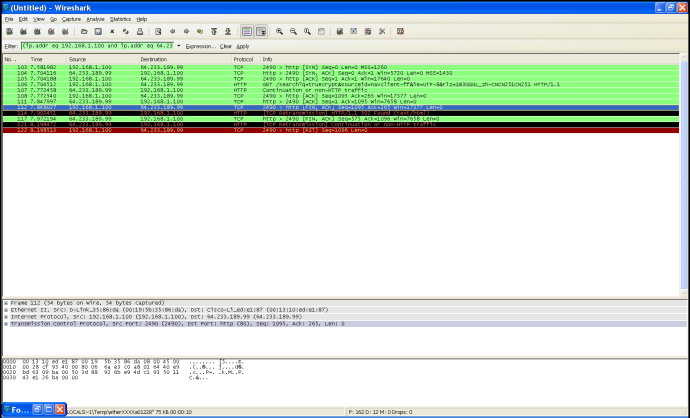
Task: Open the capture interfaces list icon
Action: [9, 32]
